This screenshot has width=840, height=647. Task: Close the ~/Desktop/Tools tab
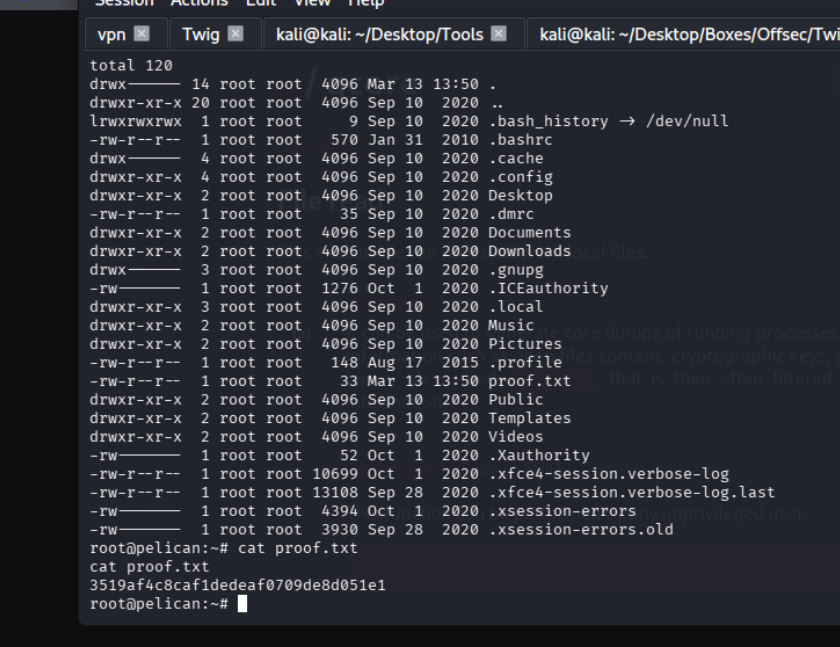pos(499,35)
